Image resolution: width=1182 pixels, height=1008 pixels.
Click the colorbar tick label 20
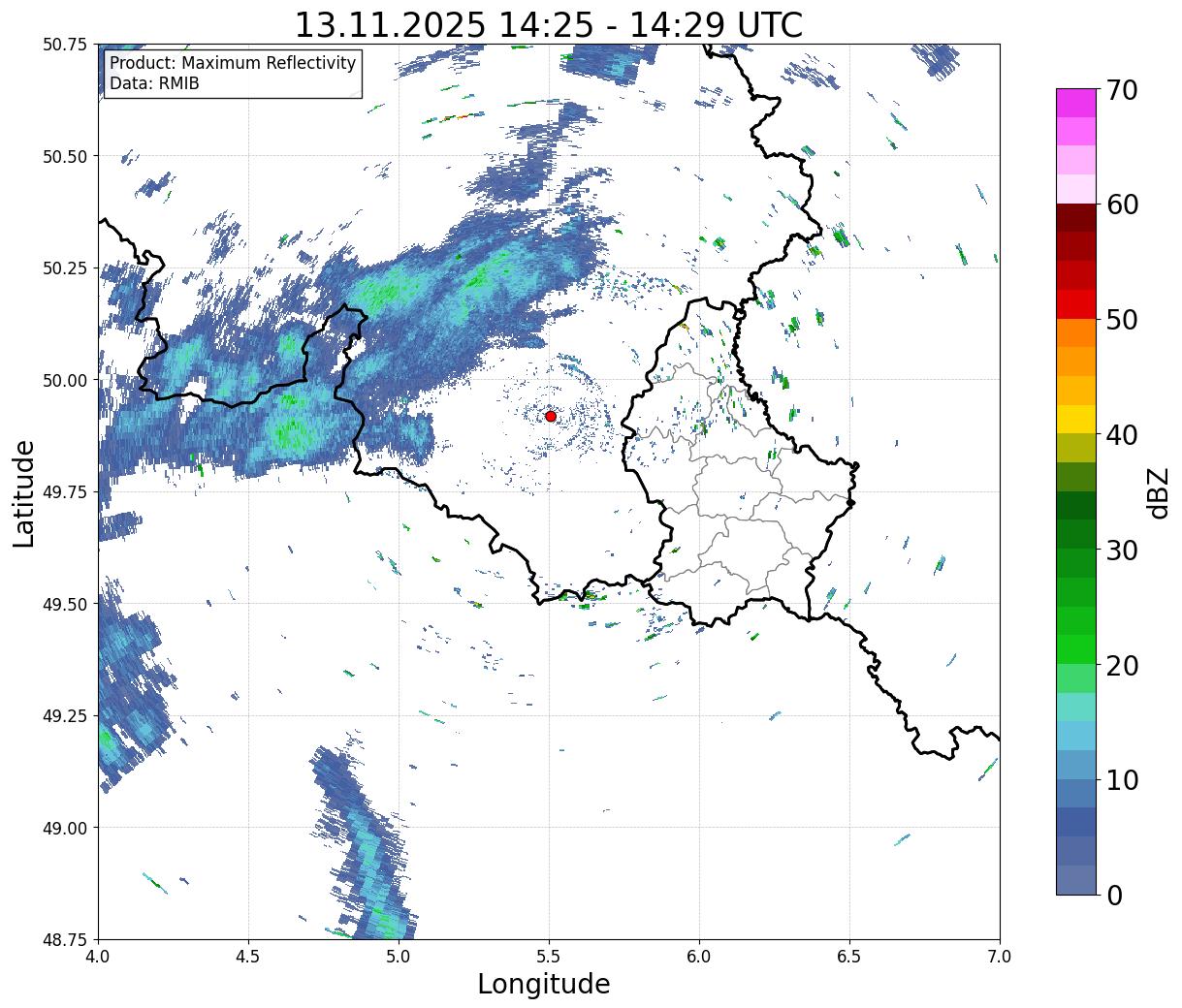[x=1122, y=665]
